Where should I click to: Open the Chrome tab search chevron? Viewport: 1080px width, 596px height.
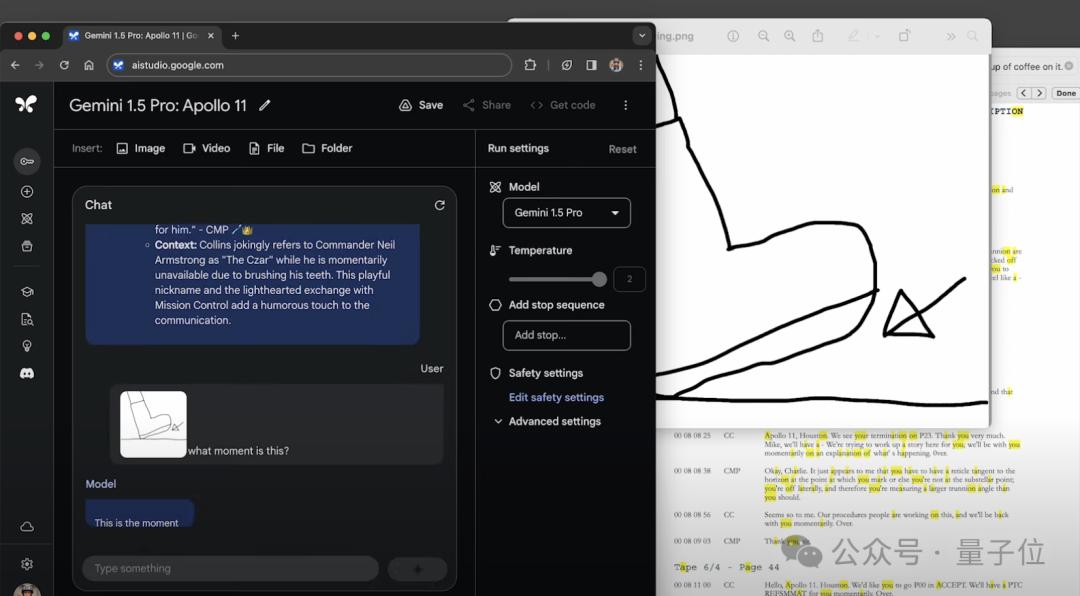642,36
